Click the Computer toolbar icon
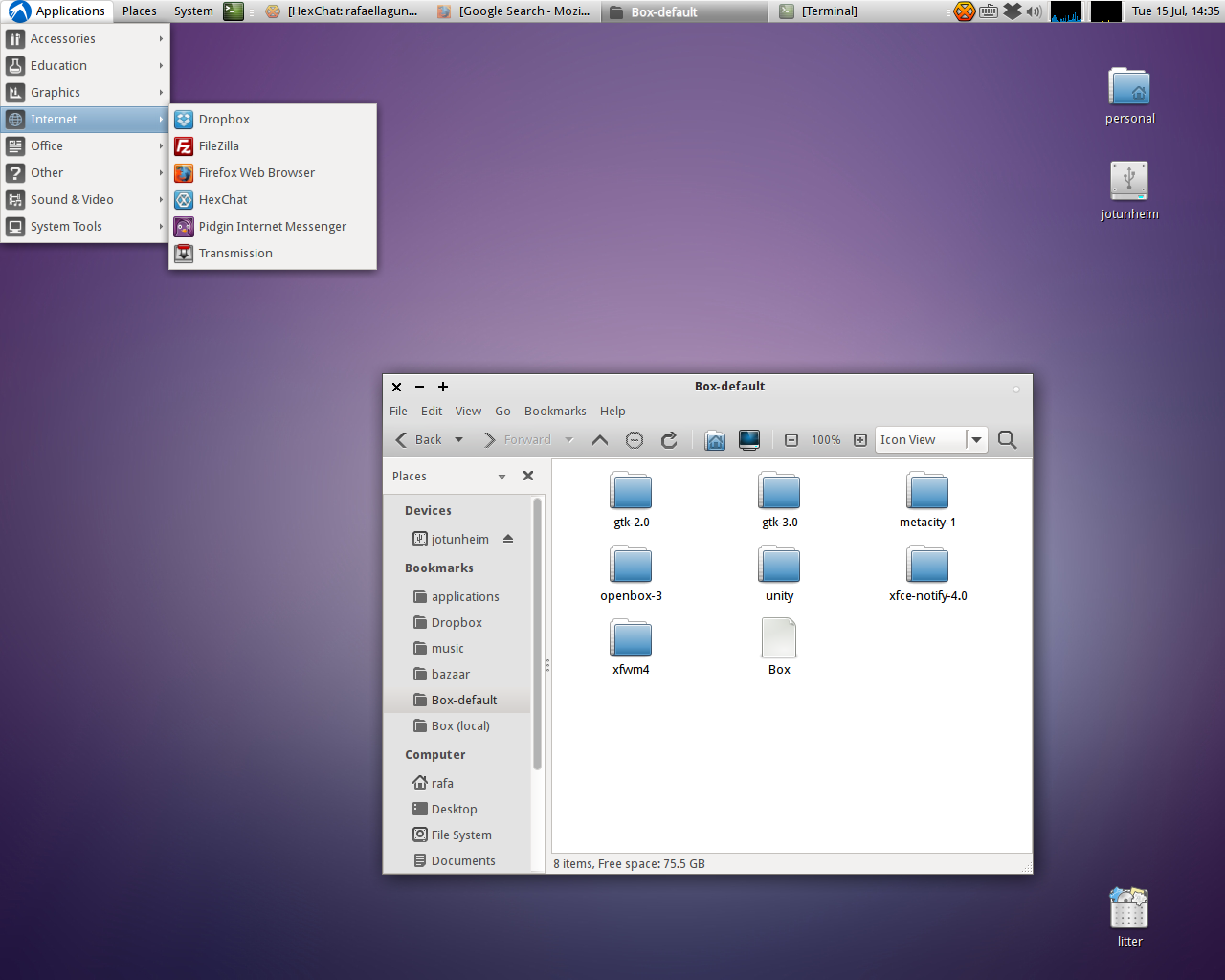The height and width of the screenshot is (980, 1225). pos(749,440)
